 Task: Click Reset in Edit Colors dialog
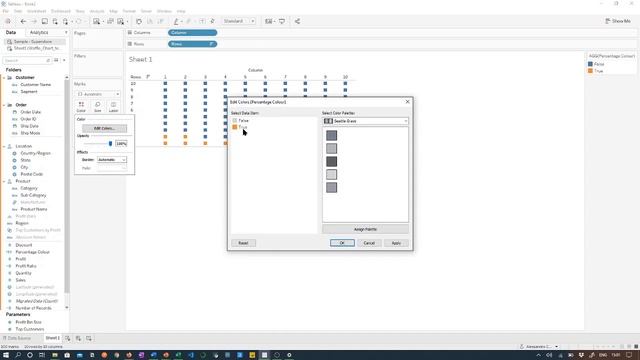point(243,243)
